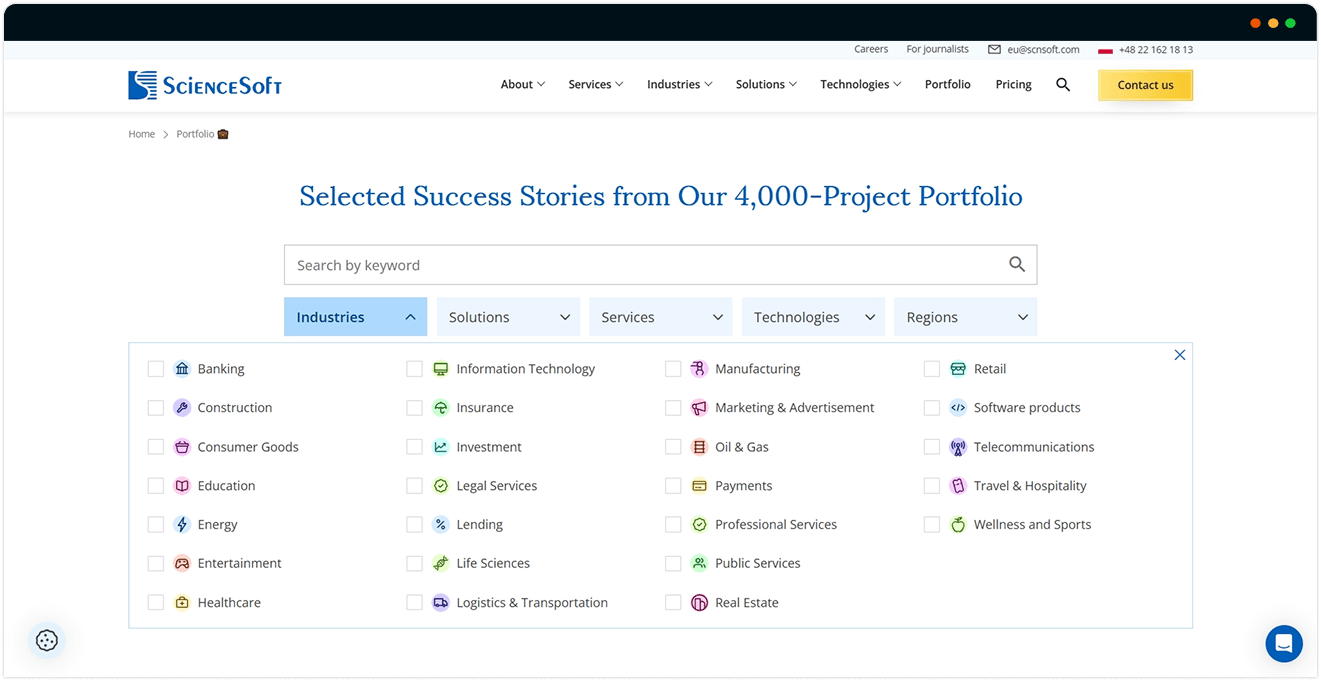Select the Retail checkbox
The height and width of the screenshot is (681, 1321).
tap(931, 368)
